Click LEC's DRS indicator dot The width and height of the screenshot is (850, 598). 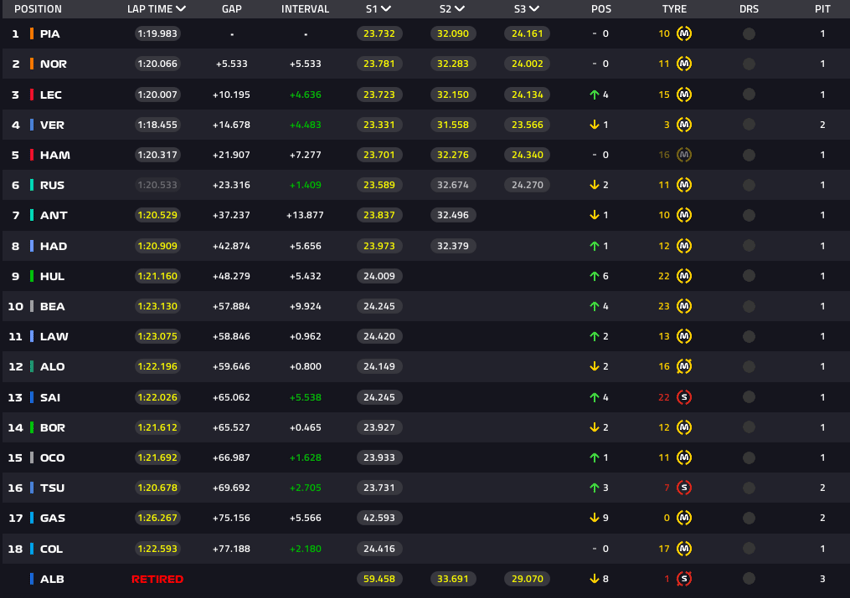click(749, 94)
